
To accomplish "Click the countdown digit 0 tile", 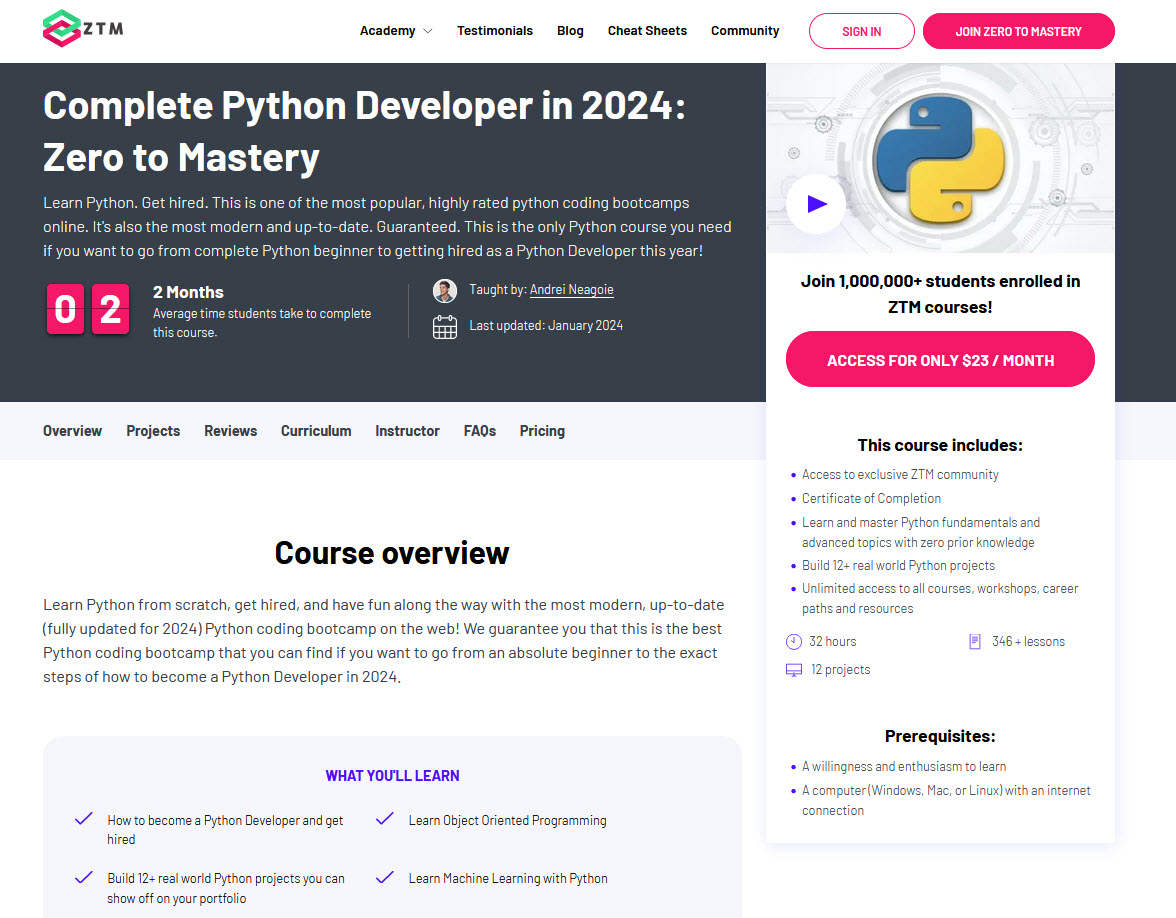I will coord(65,309).
